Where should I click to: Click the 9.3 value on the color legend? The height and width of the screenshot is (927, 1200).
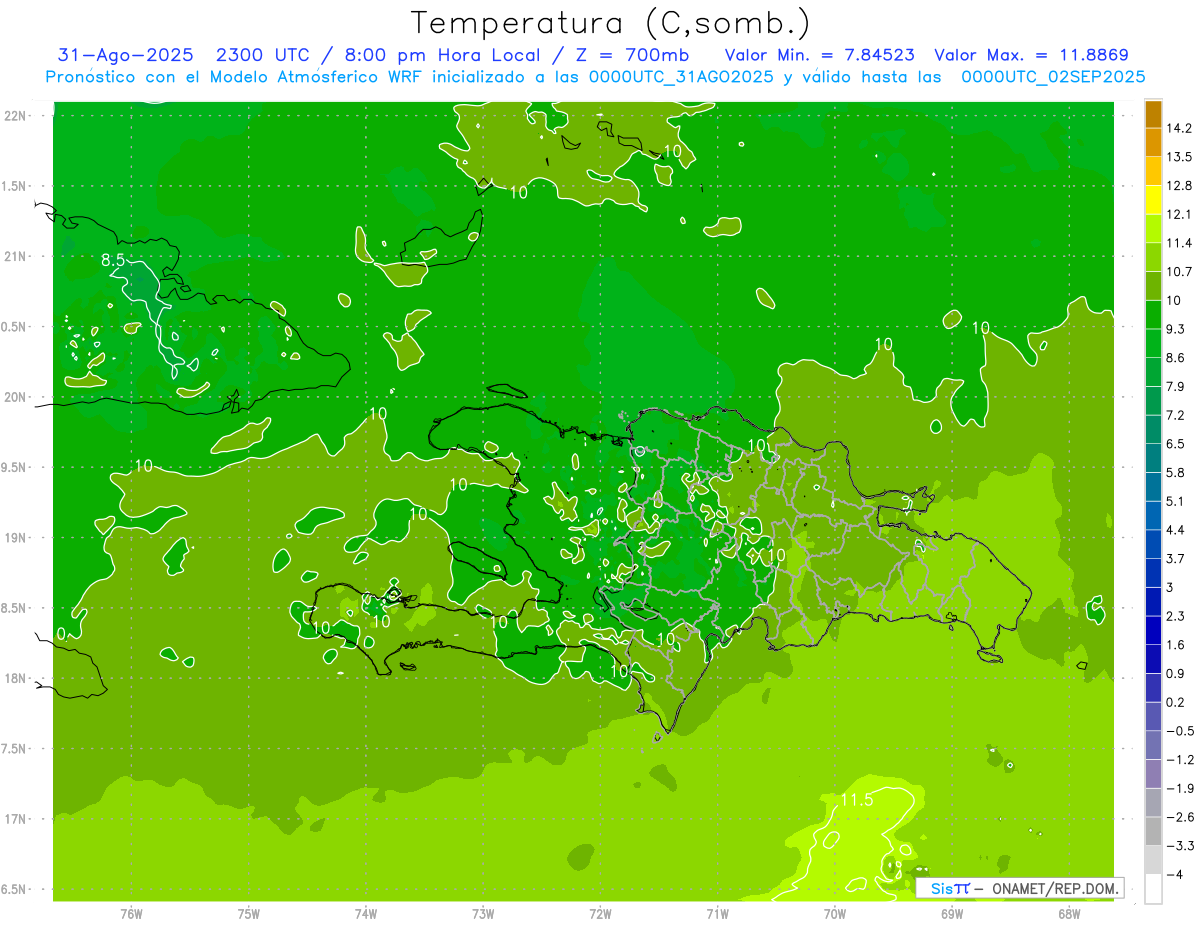coord(1176,329)
